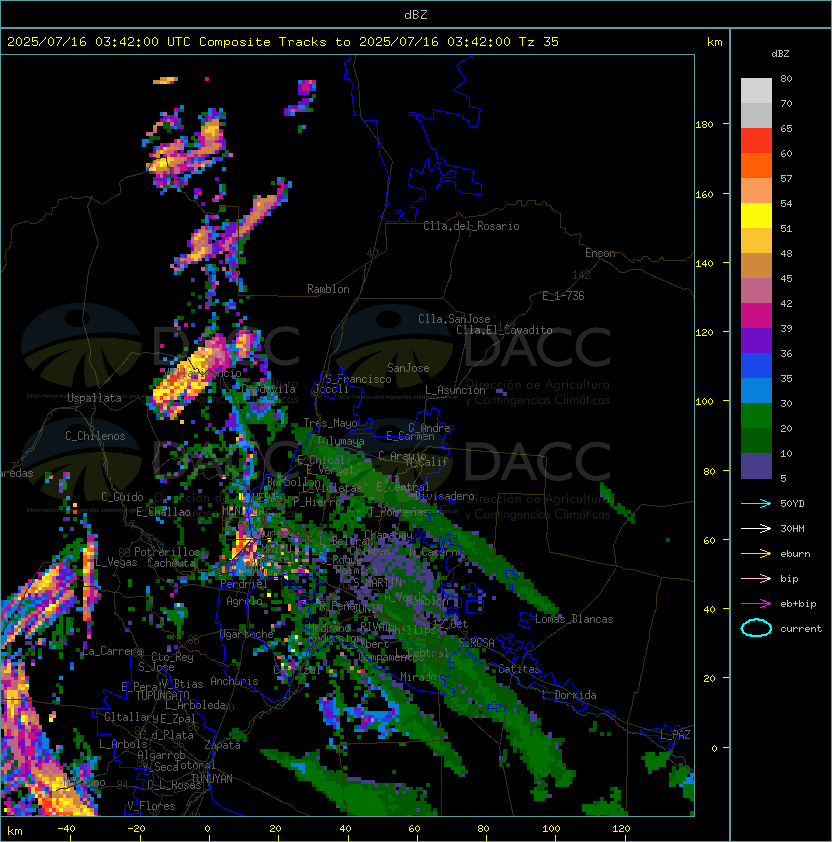Click the '160' km axis tick label
The height and width of the screenshot is (842, 832).
[704, 194]
